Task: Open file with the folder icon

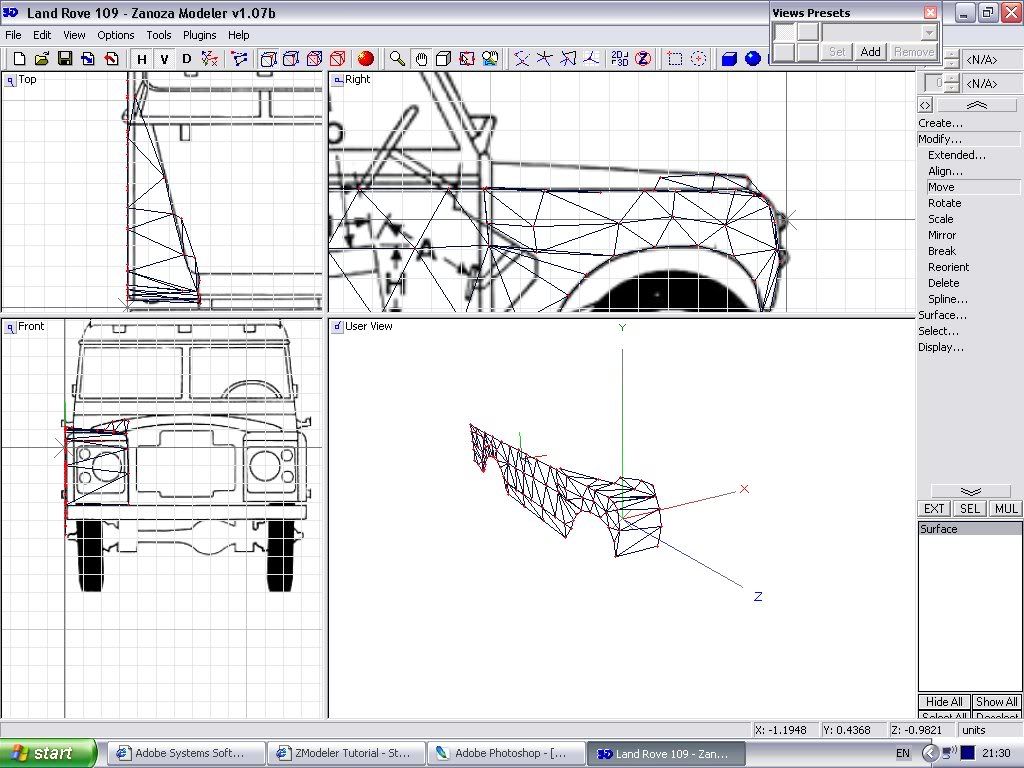Action: tap(41, 59)
